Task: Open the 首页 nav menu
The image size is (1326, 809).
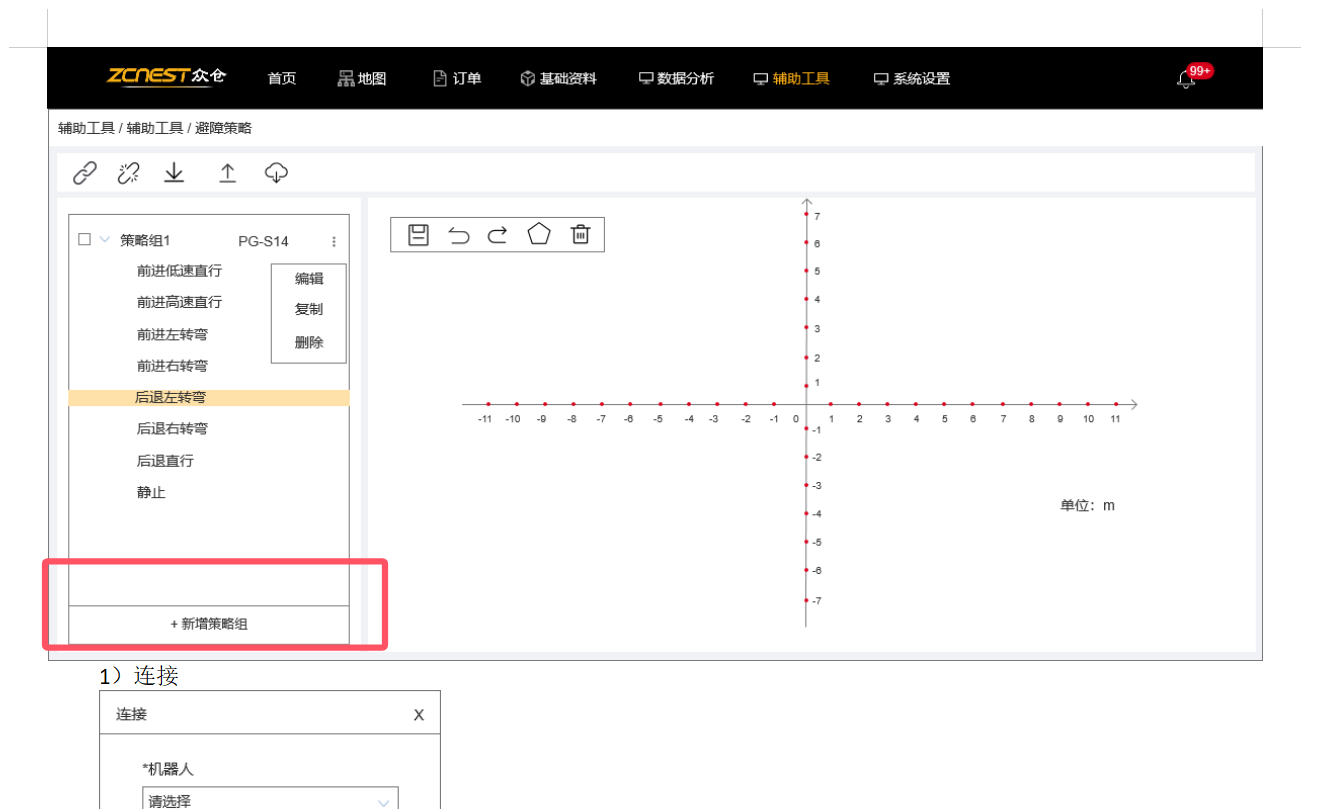Action: (282, 79)
